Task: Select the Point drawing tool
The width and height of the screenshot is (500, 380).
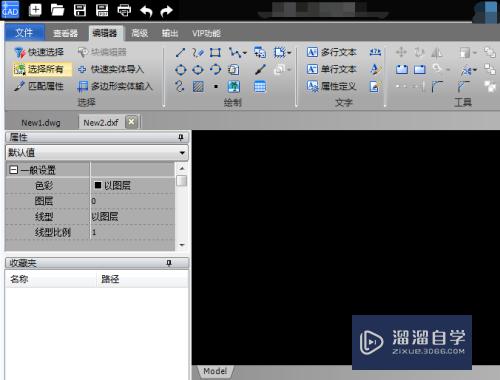Action: (x=216, y=87)
